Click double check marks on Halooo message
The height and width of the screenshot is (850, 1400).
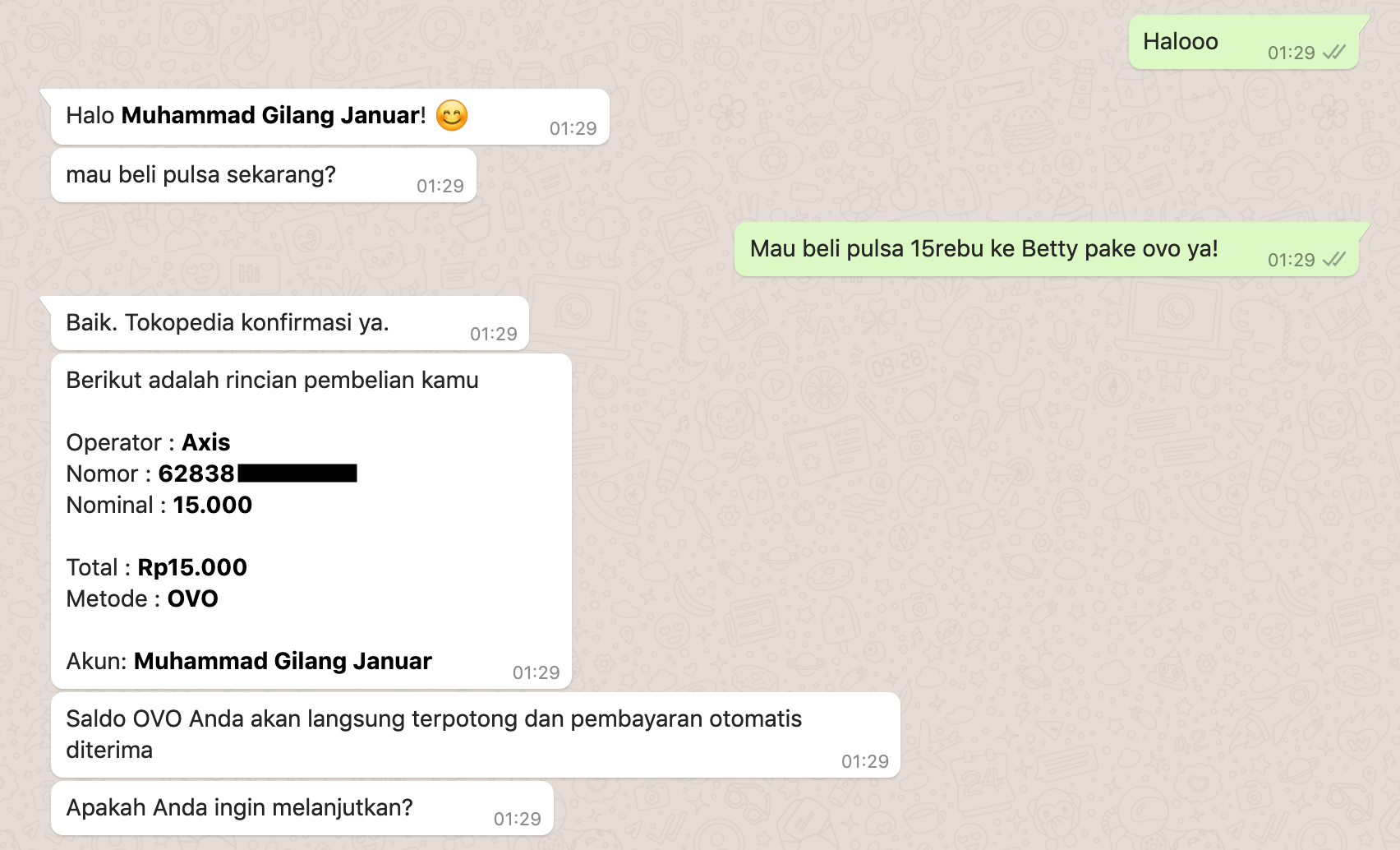[1333, 53]
